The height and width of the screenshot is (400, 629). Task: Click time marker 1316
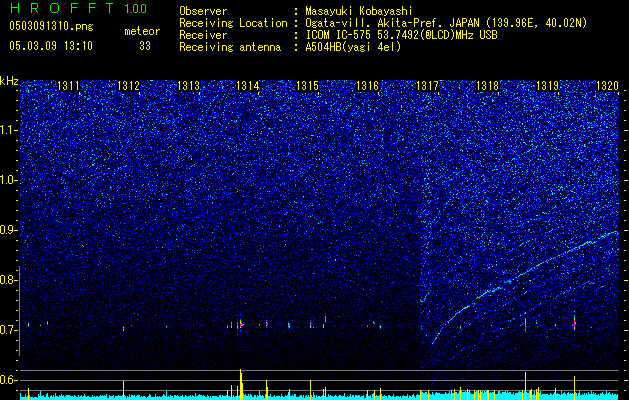[368, 86]
